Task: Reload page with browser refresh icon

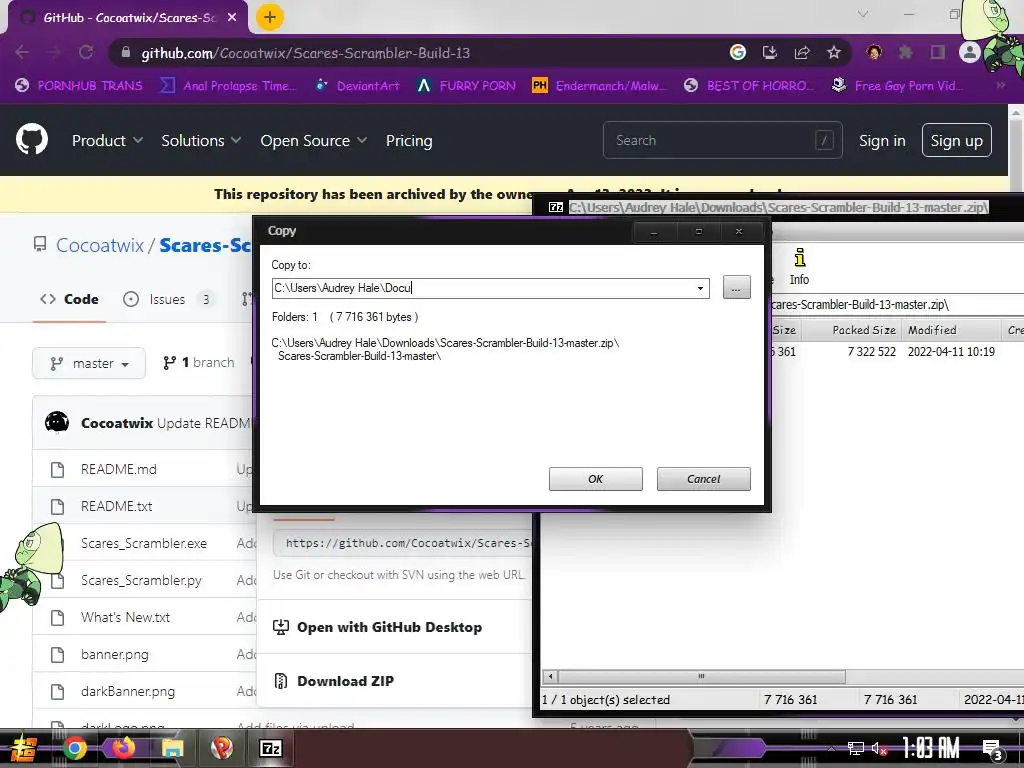Action: coord(86,52)
